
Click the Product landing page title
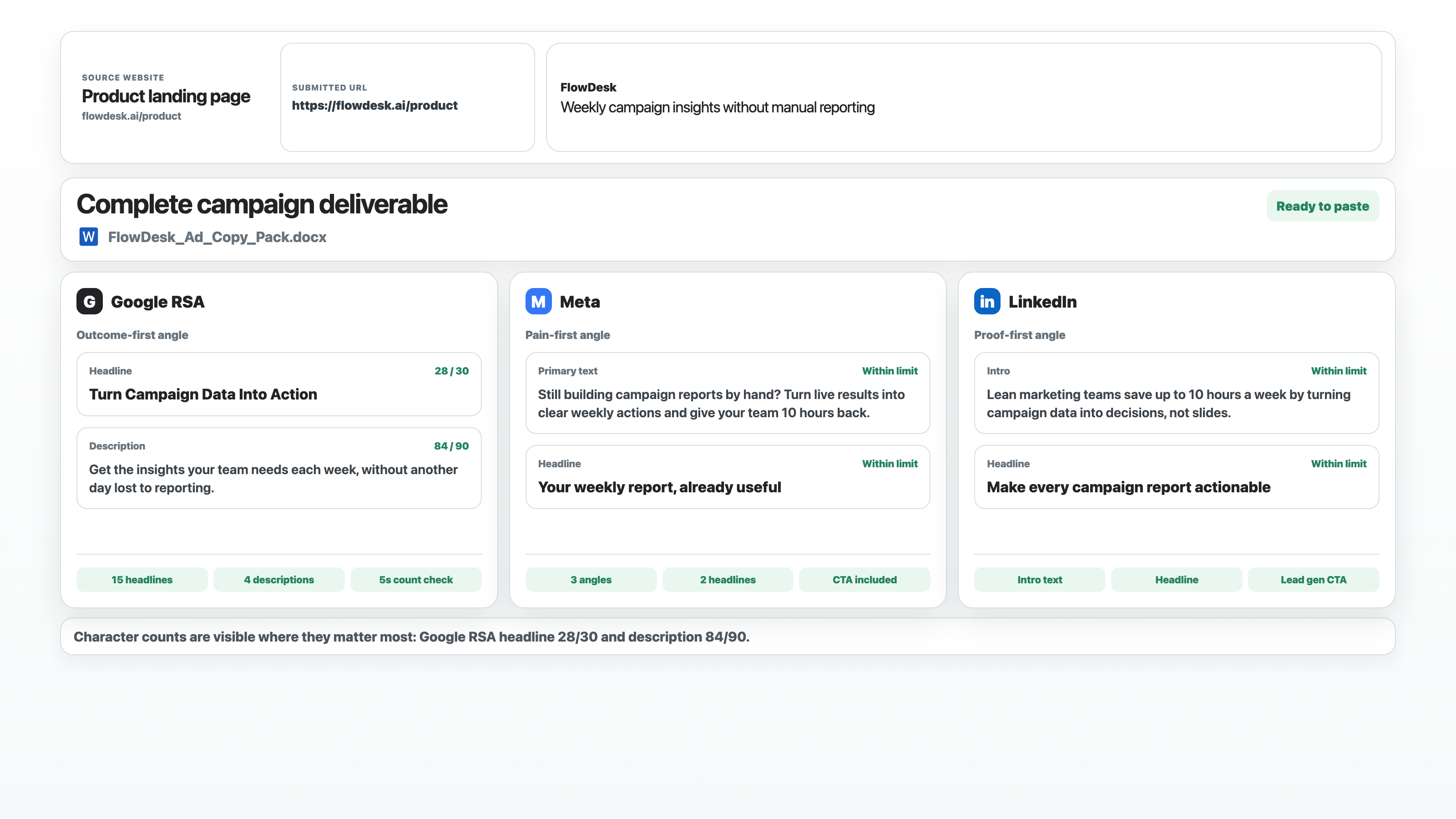click(x=166, y=96)
